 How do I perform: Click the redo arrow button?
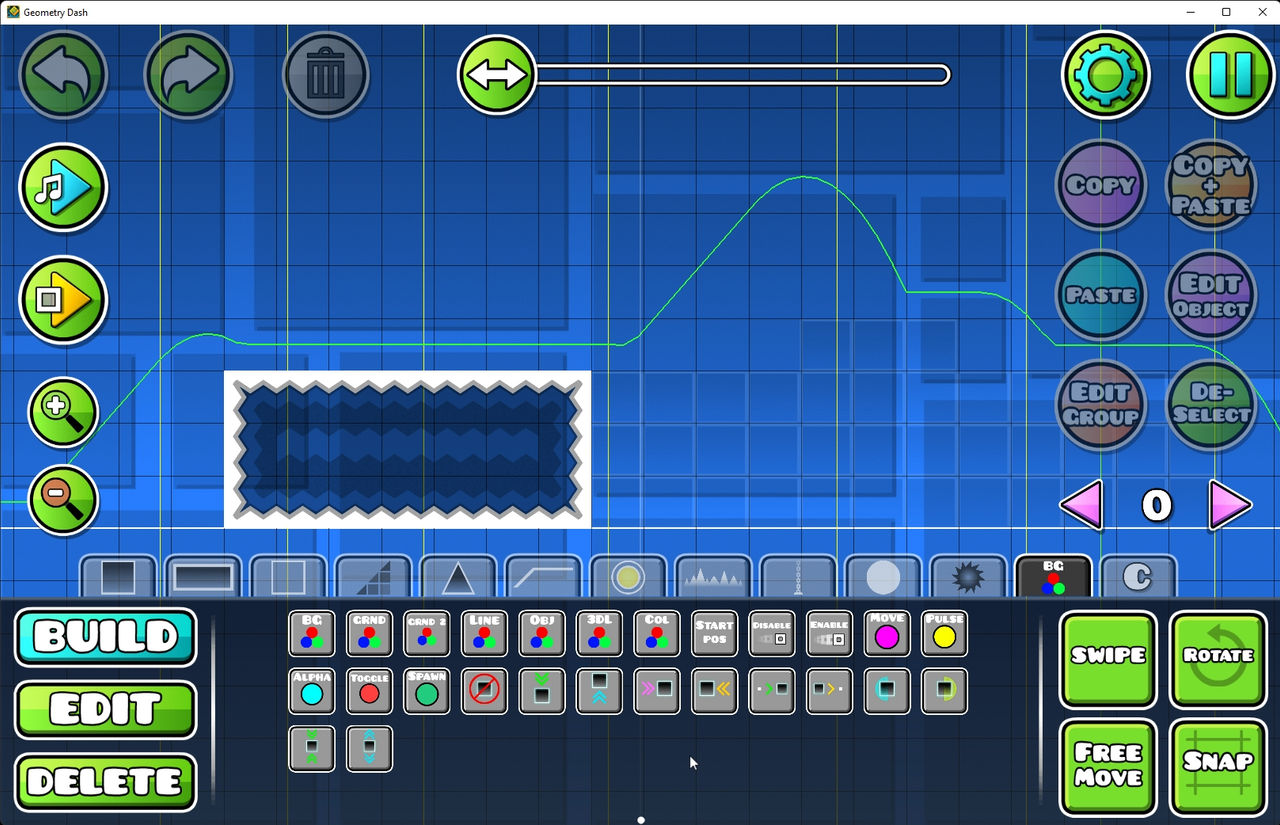(188, 75)
